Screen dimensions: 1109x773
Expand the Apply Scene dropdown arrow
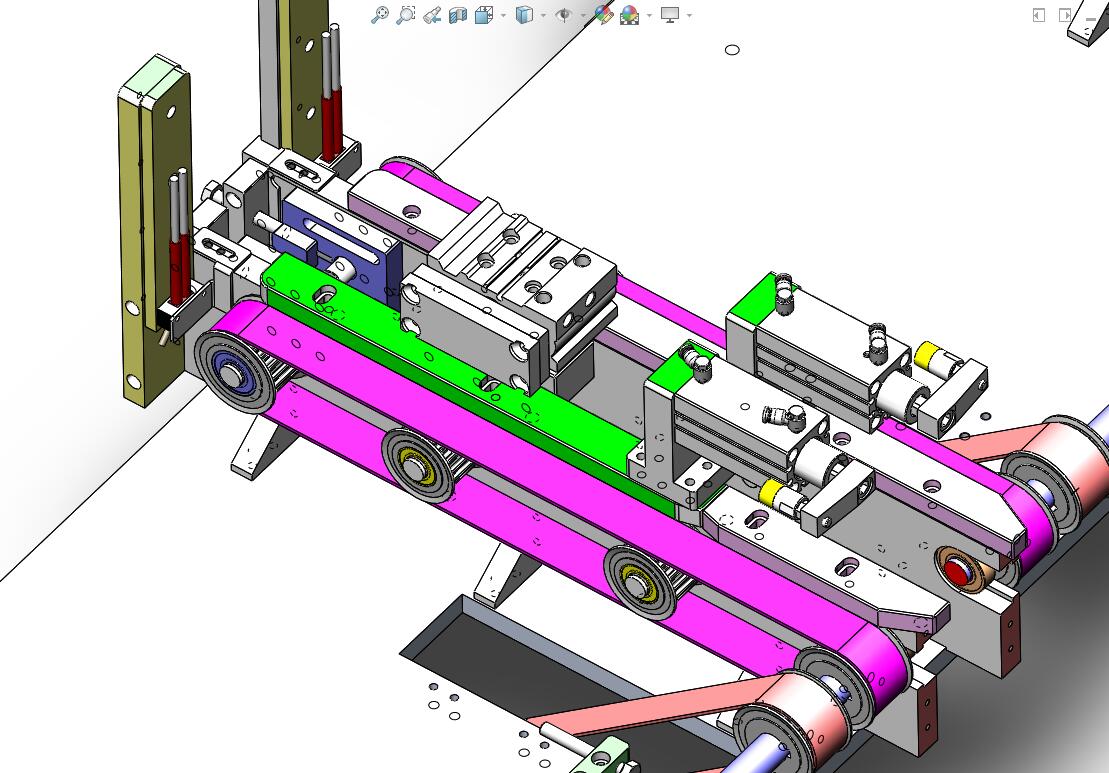point(649,16)
